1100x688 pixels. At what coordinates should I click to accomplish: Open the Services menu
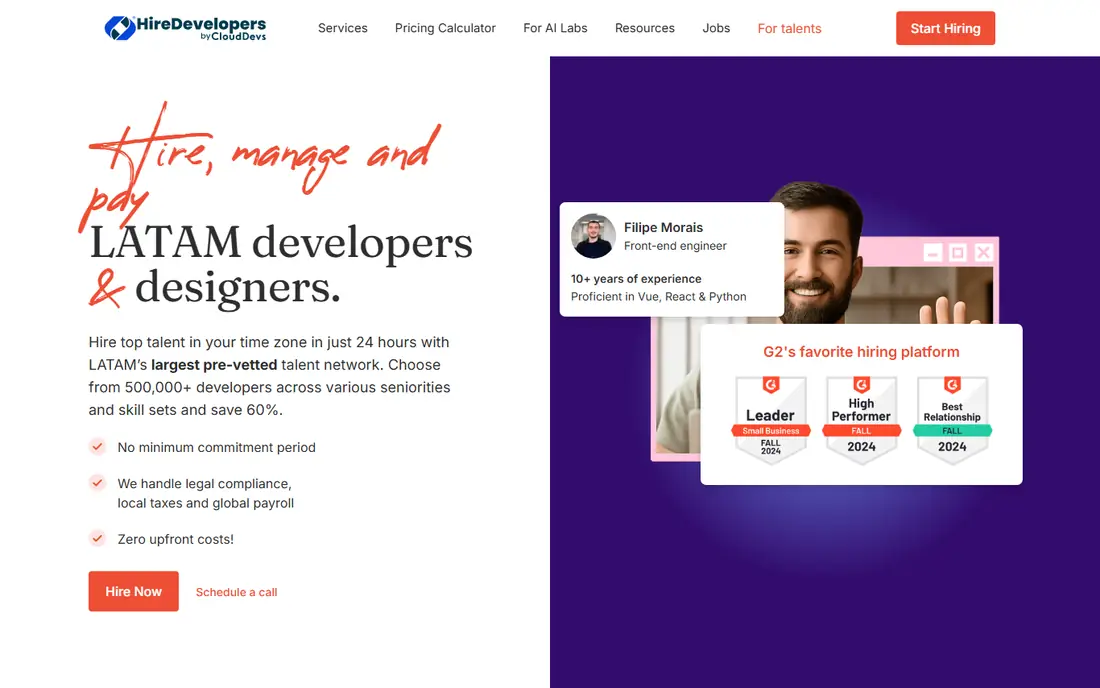pos(342,28)
